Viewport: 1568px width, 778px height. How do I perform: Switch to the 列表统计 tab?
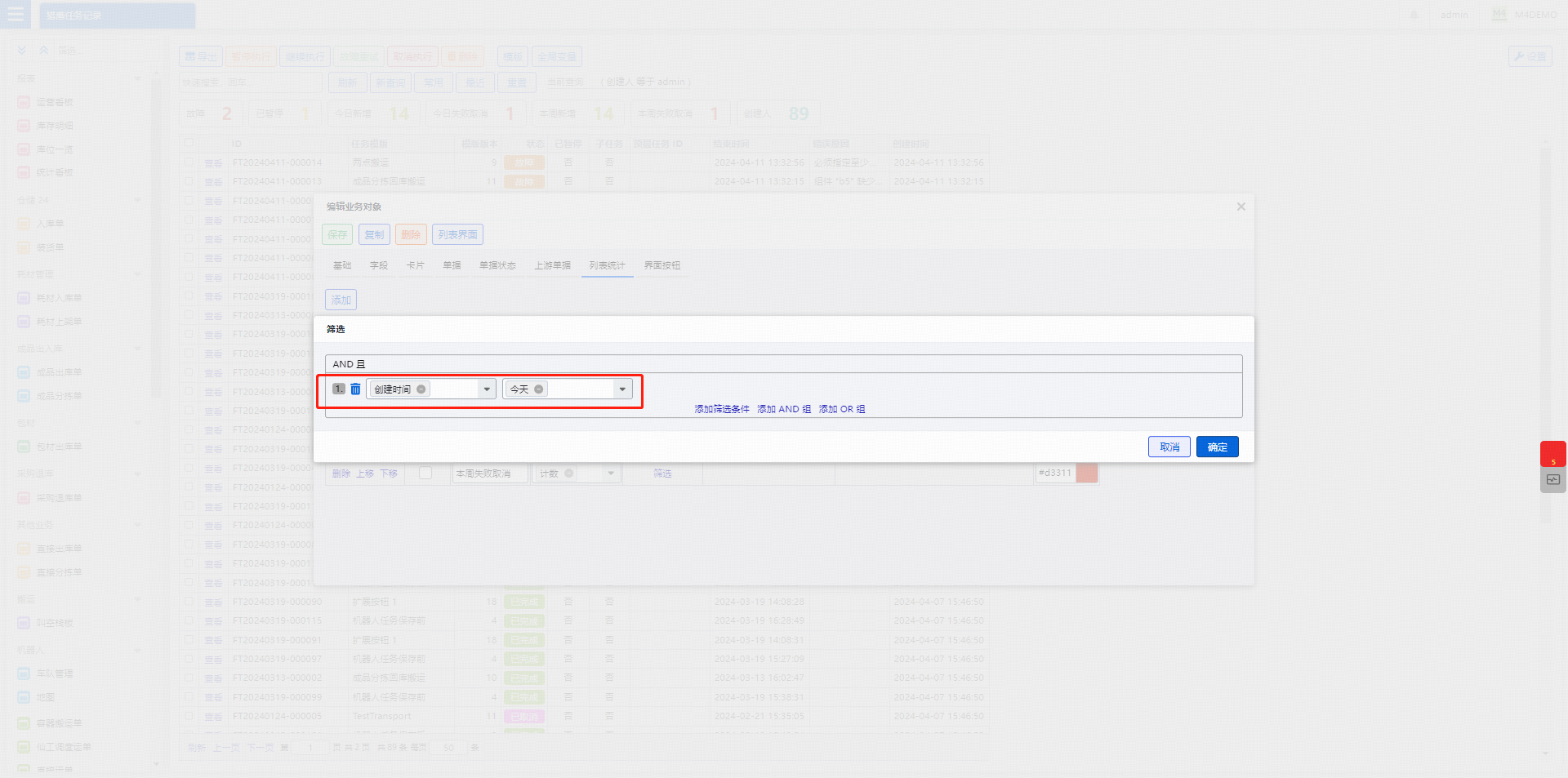point(608,265)
